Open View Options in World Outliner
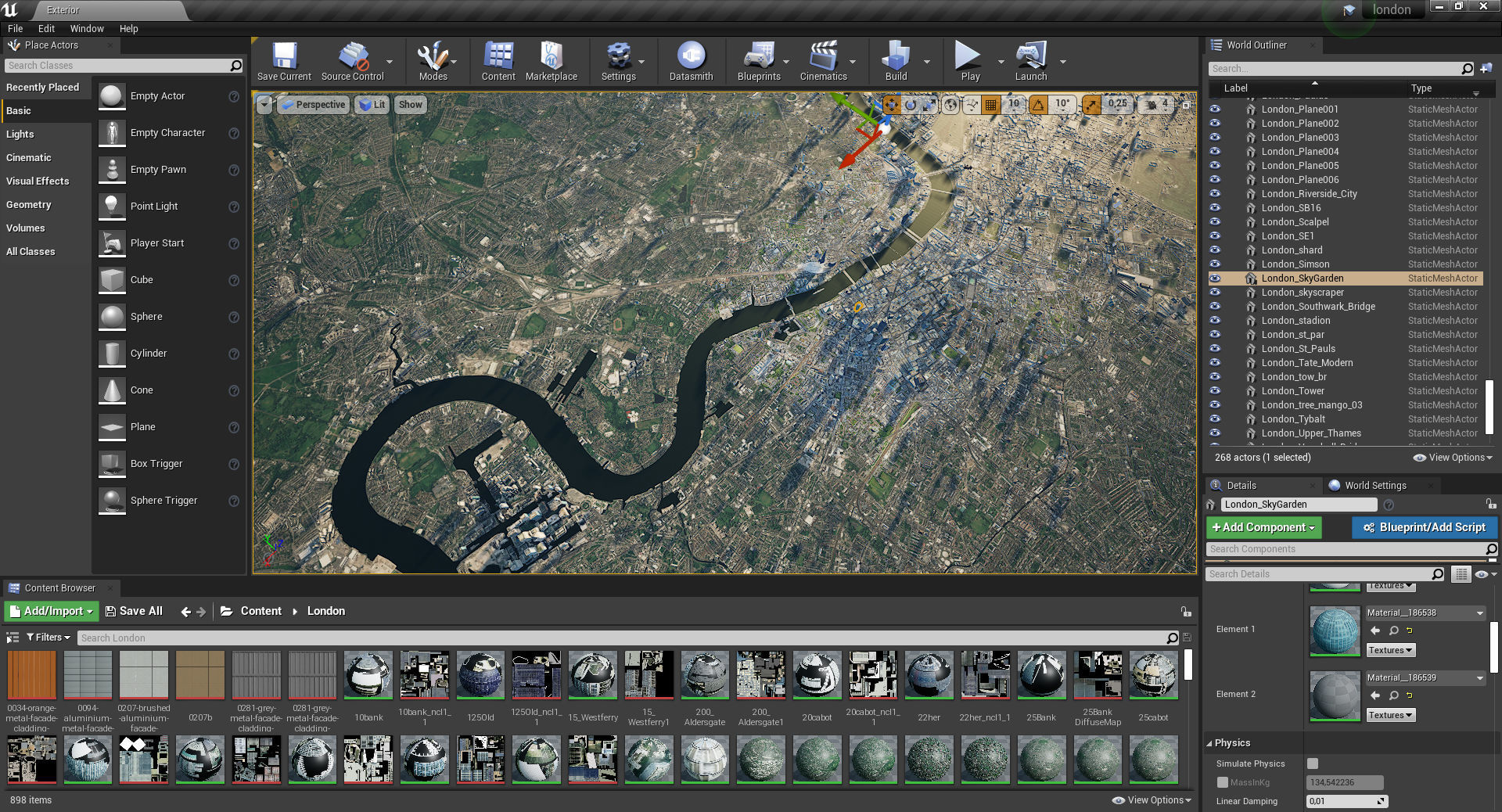The width and height of the screenshot is (1502, 812). [x=1453, y=458]
